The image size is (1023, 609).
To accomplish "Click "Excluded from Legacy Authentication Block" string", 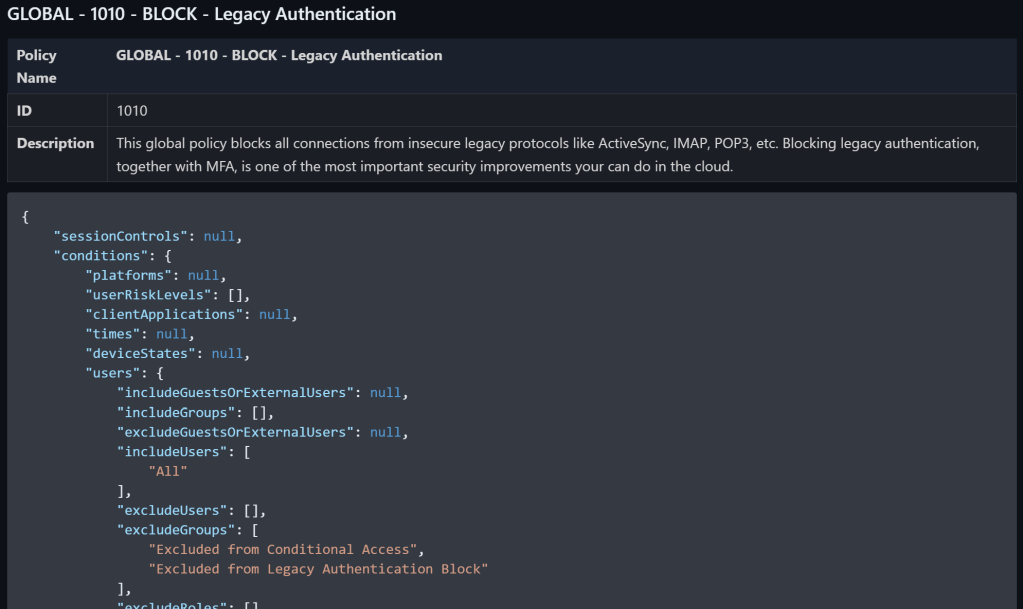I will (x=318, y=569).
